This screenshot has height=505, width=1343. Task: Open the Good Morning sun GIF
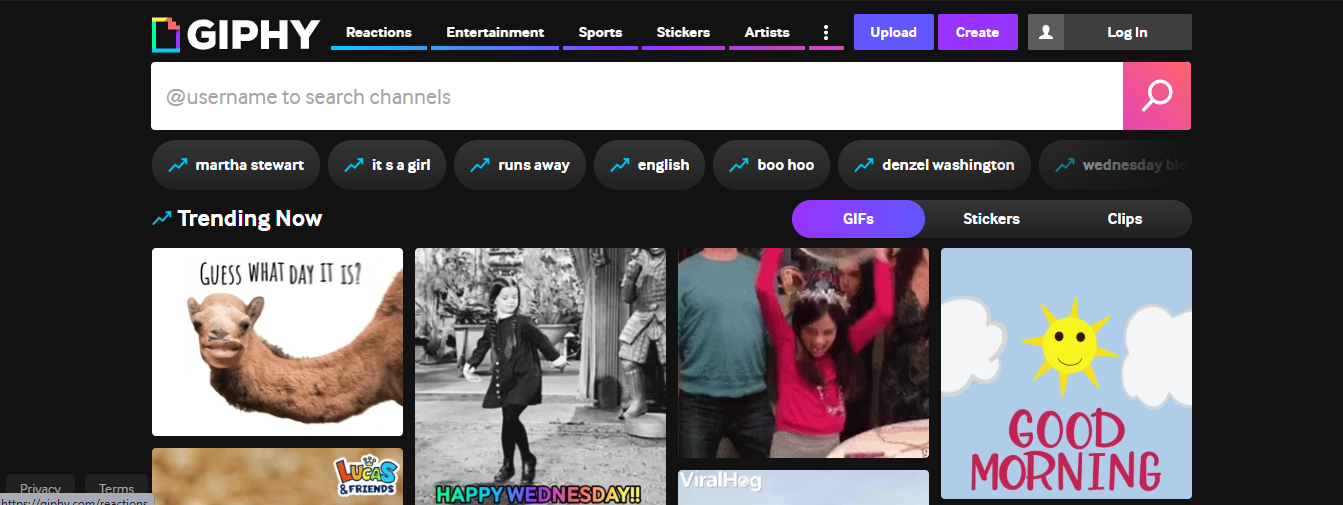[x=1066, y=373]
